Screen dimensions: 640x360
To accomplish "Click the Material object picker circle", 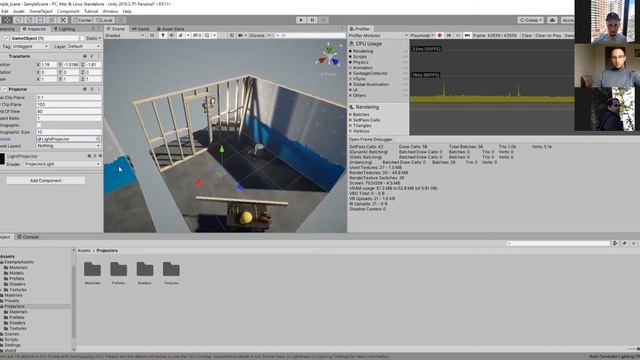I will coord(98,139).
